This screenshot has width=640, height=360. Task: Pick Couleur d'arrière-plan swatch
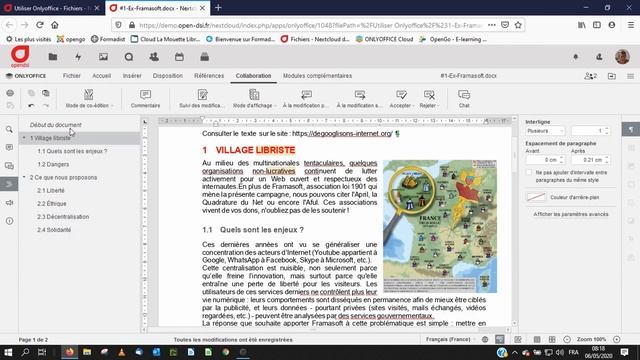[536, 197]
